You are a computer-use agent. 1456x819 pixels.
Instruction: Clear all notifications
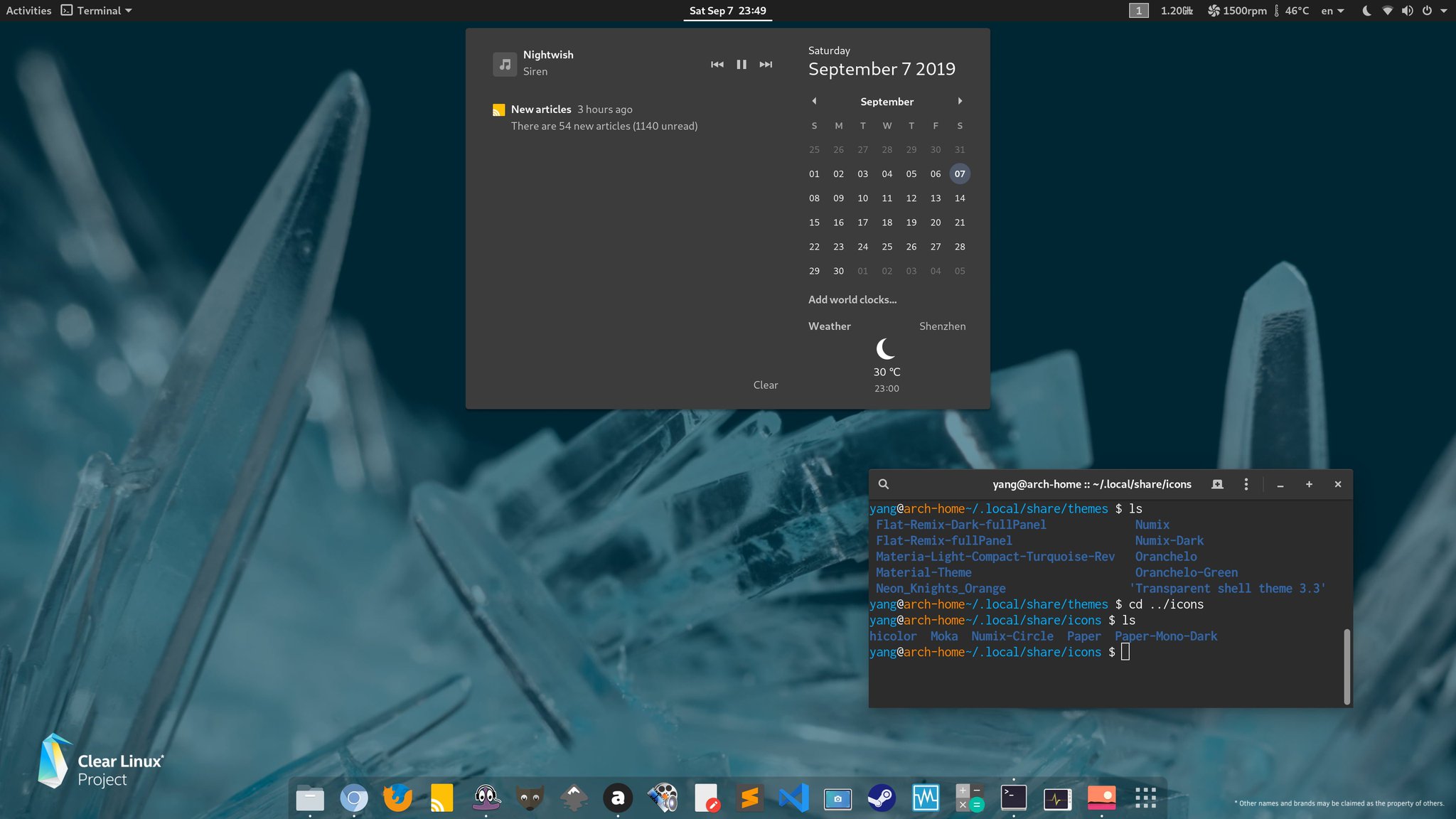point(765,385)
